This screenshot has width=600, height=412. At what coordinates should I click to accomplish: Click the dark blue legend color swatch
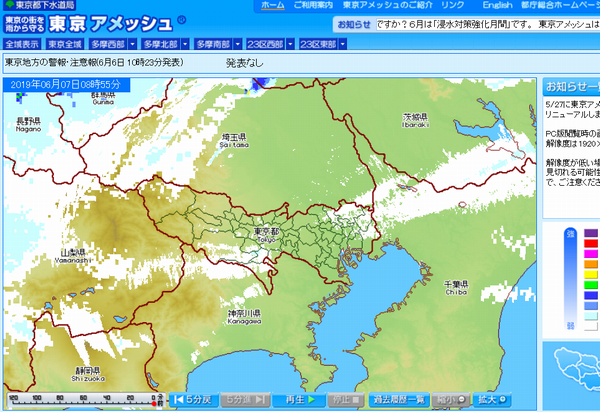click(x=590, y=295)
